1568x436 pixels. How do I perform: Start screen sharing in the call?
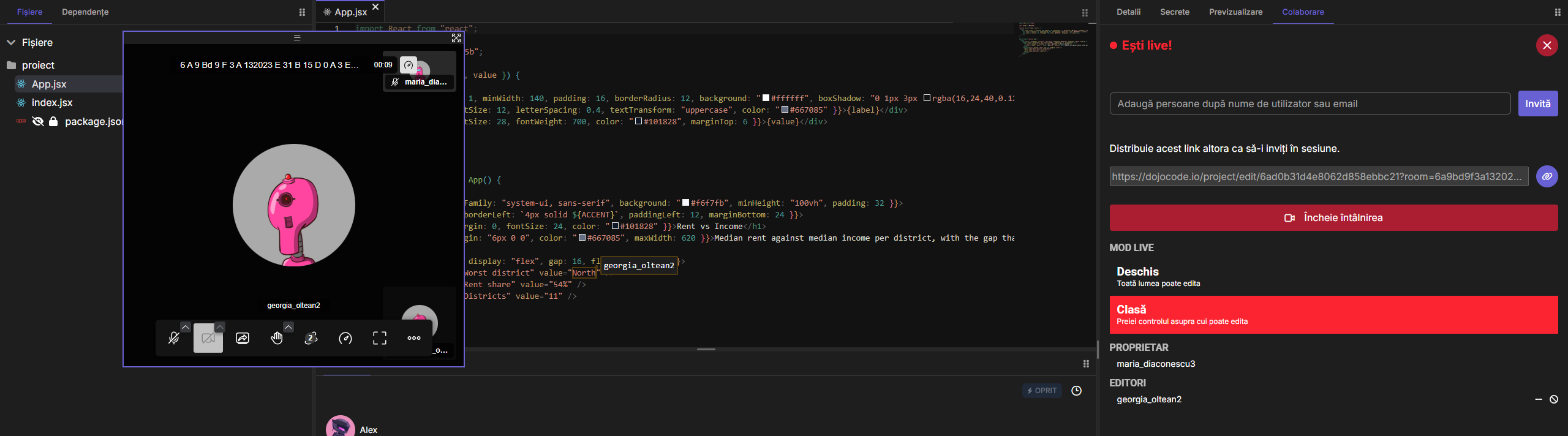[242, 338]
